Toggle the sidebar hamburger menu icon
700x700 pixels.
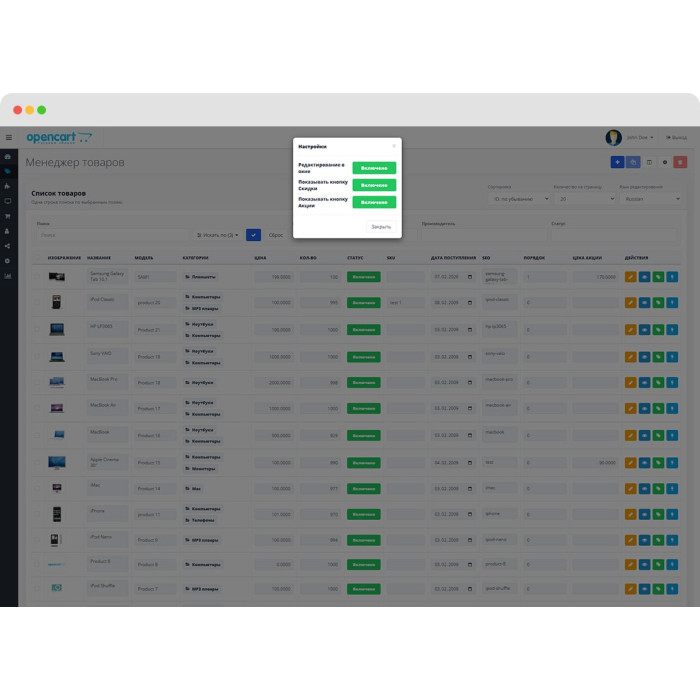[8, 138]
